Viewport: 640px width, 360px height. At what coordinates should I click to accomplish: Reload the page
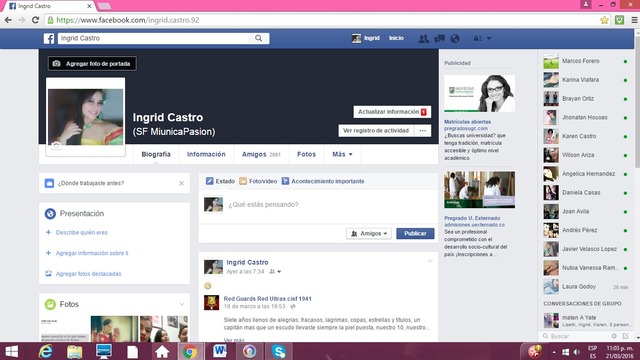[36, 20]
